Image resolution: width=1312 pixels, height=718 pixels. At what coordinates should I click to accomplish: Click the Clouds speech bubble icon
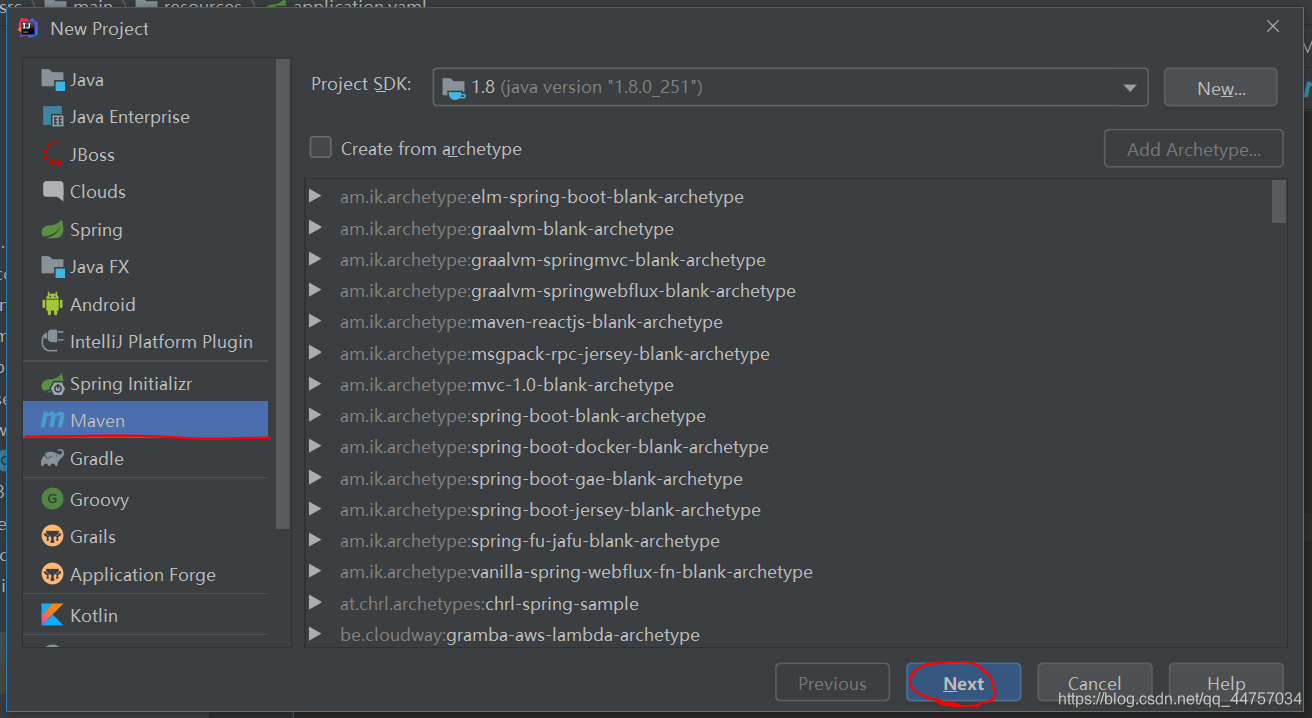tap(52, 191)
